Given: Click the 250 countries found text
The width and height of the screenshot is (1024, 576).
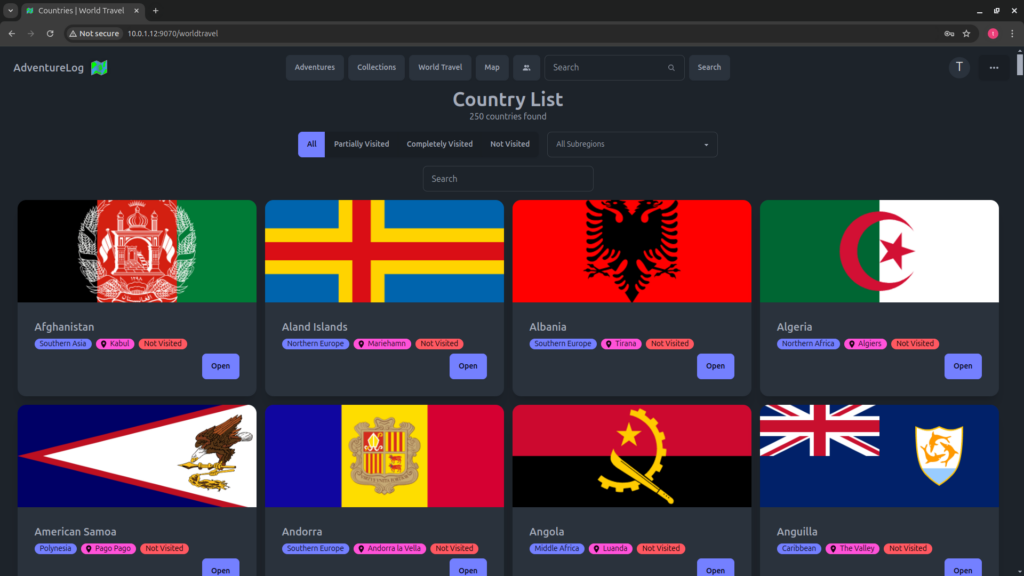Looking at the screenshot, I should [508, 117].
